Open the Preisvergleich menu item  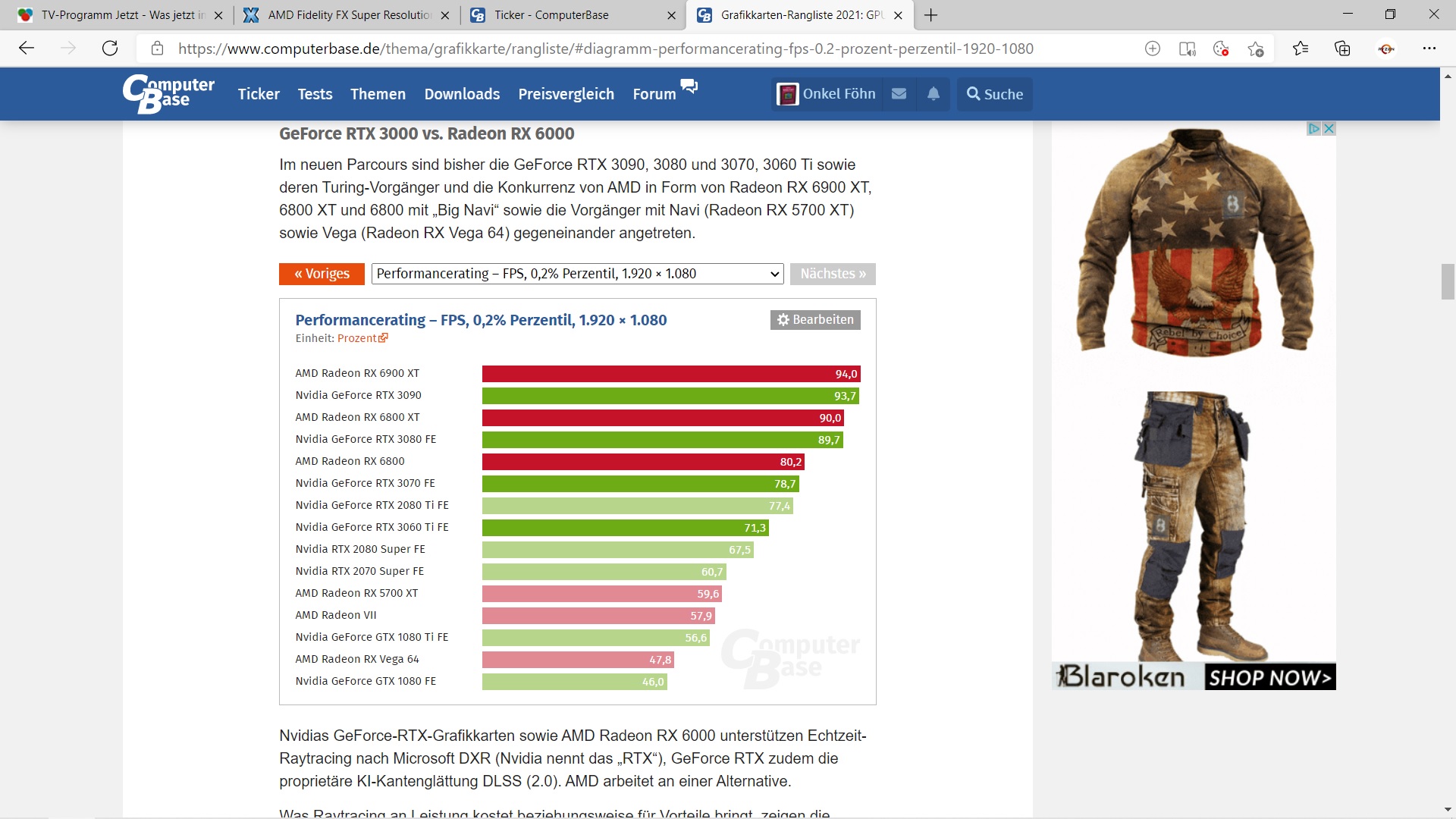pos(566,94)
